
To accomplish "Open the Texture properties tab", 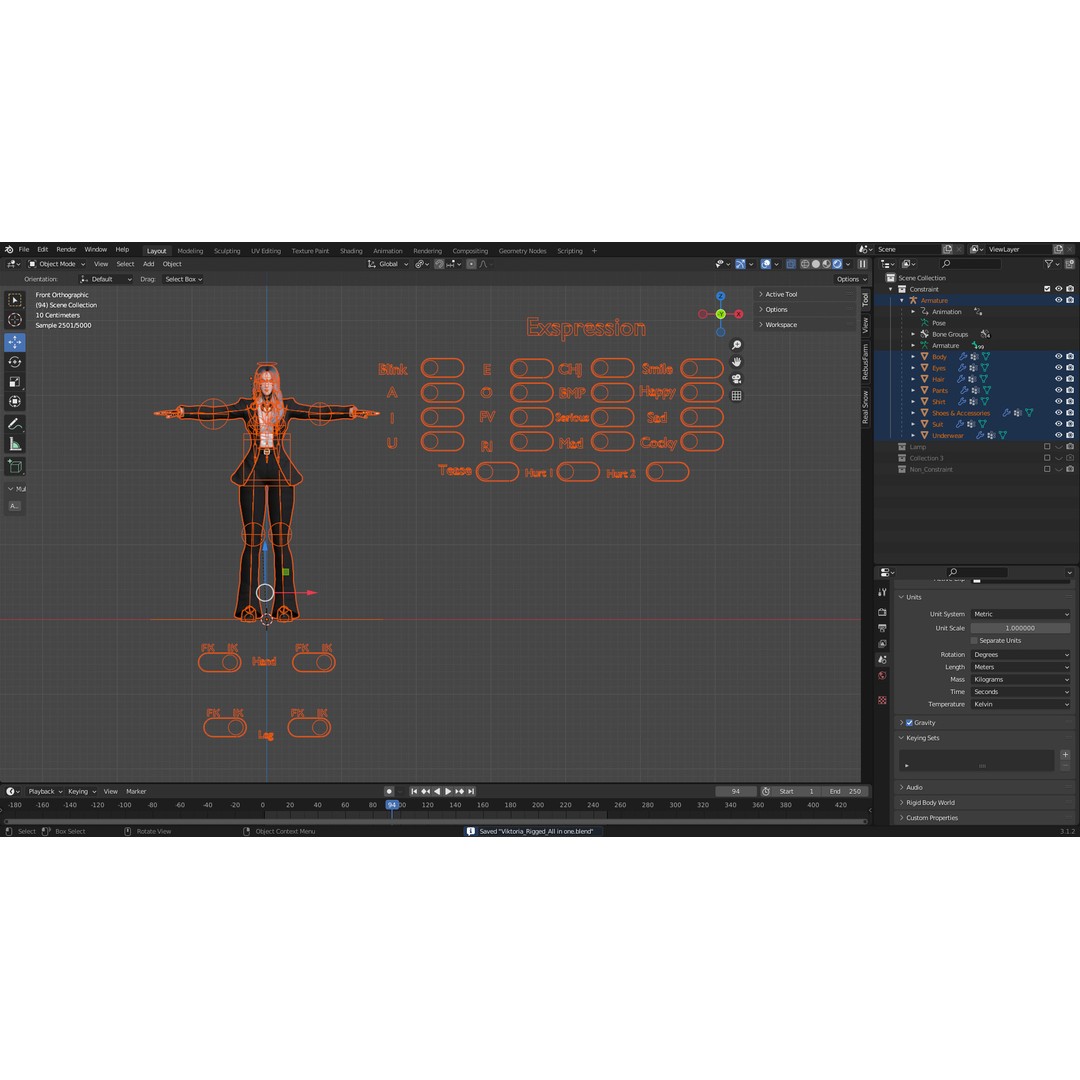I will [x=882, y=700].
